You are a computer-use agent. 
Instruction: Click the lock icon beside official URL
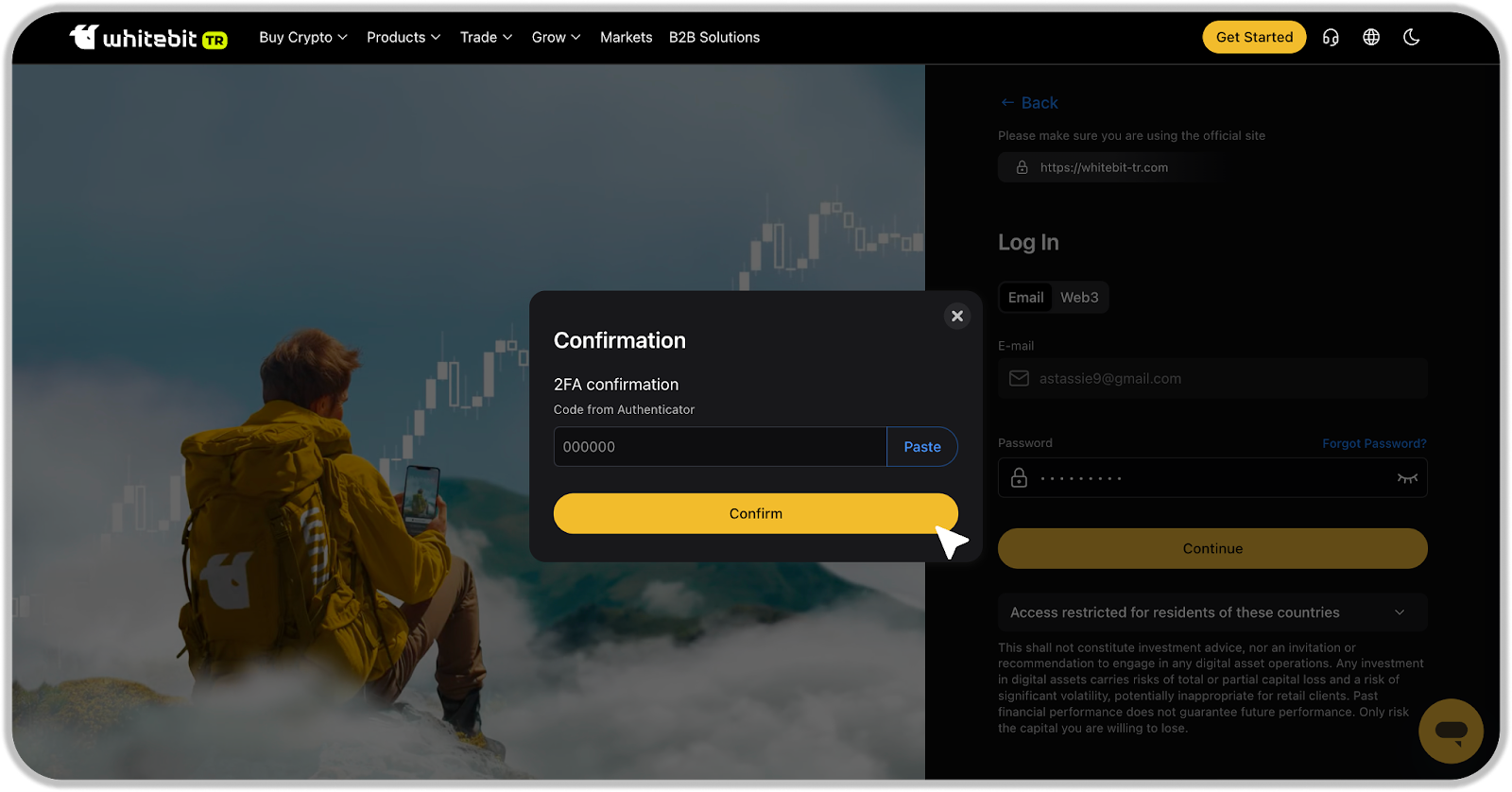[x=1022, y=167]
